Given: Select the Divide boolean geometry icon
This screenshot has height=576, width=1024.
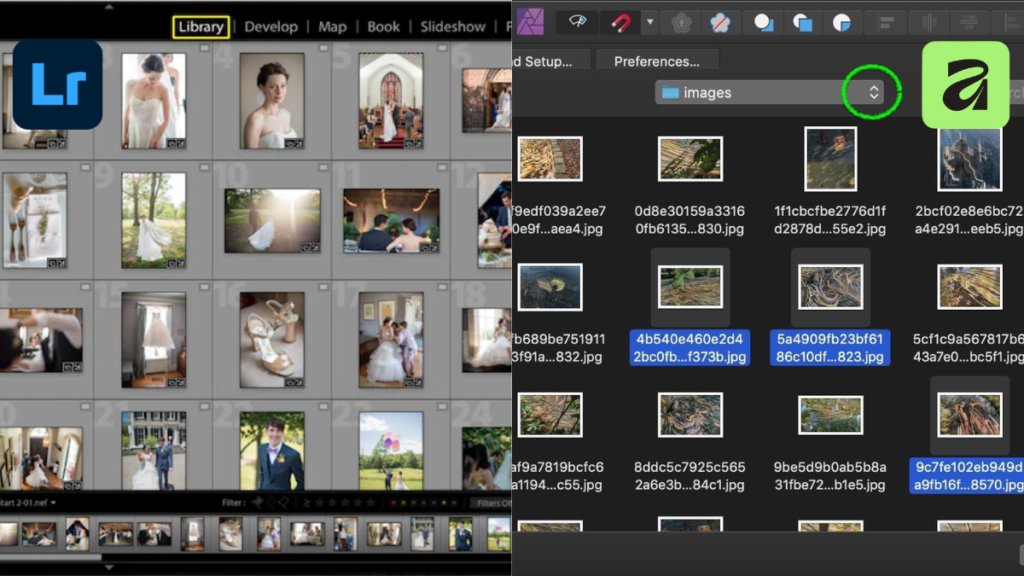Looking at the screenshot, I should (842, 22).
